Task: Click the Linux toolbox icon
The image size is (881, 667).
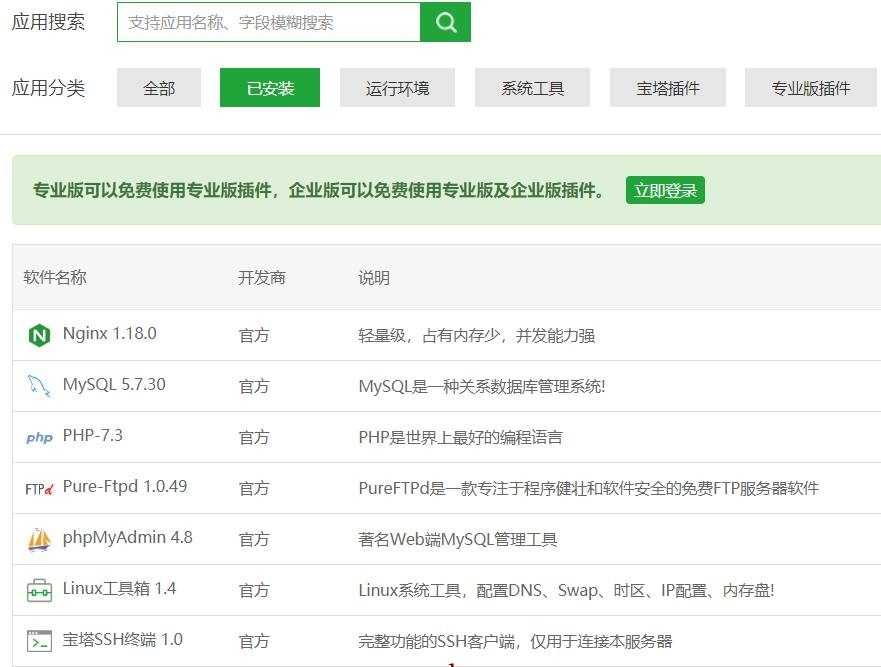Action: (x=39, y=591)
